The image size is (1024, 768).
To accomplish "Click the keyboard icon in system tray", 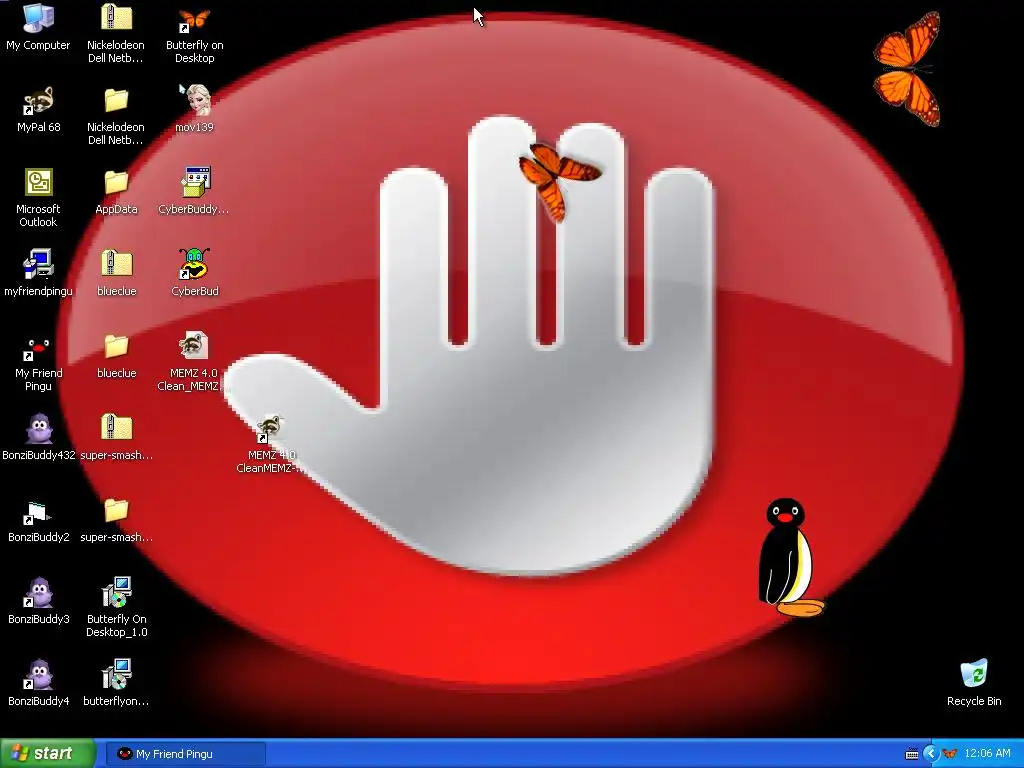I will pos(912,754).
